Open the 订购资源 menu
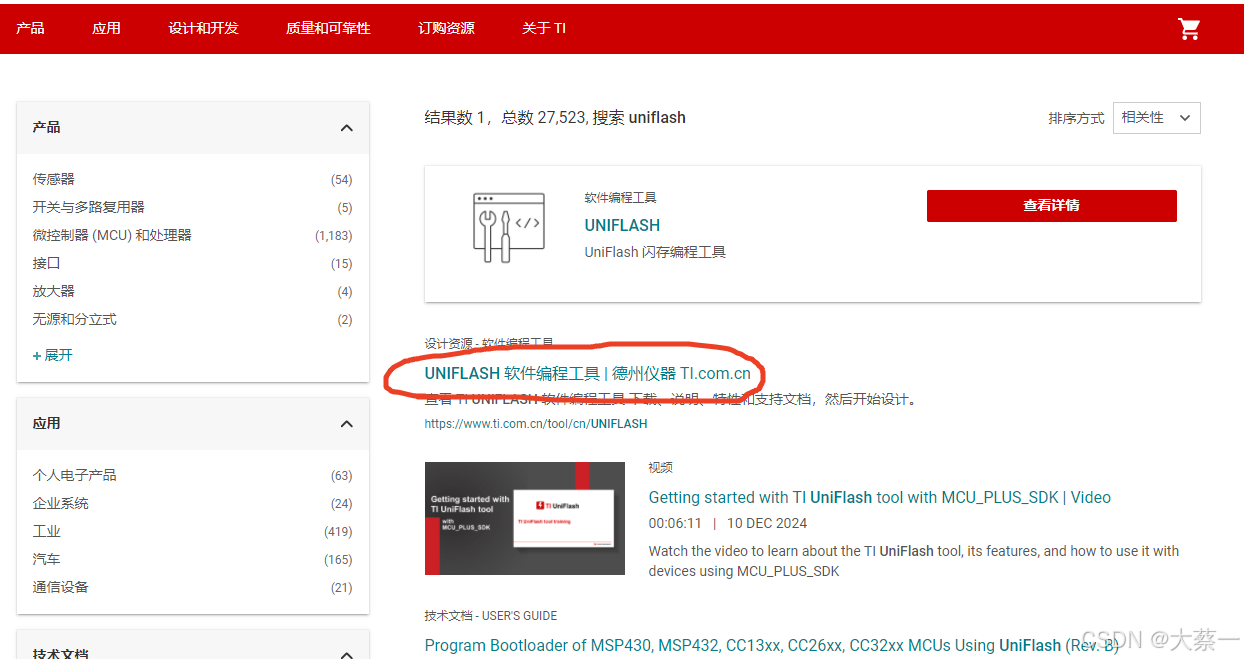Image resolution: width=1244 pixels, height=659 pixels. (446, 28)
